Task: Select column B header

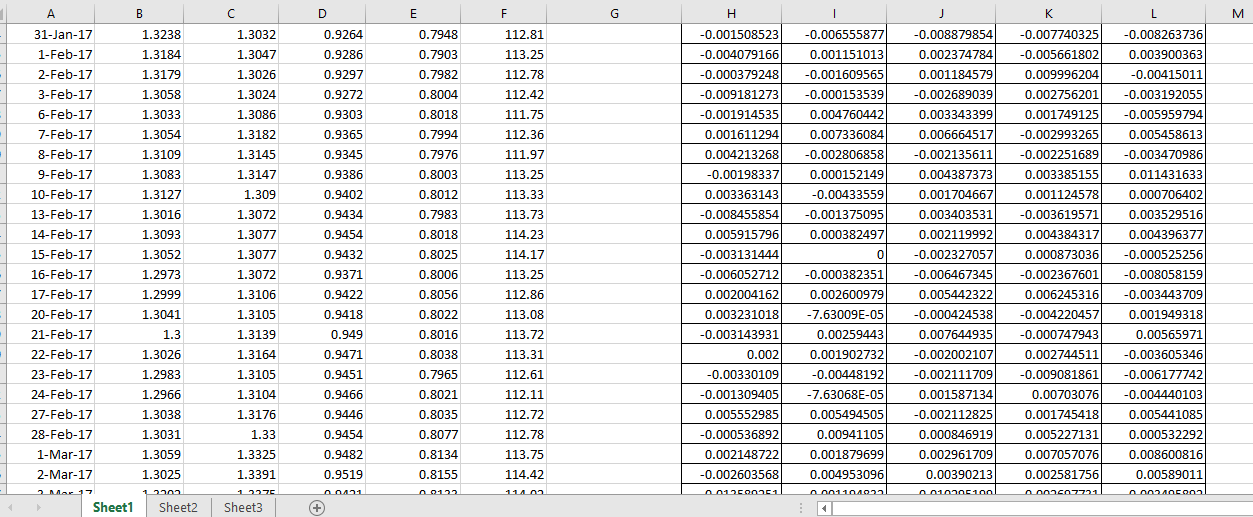Action: click(139, 12)
